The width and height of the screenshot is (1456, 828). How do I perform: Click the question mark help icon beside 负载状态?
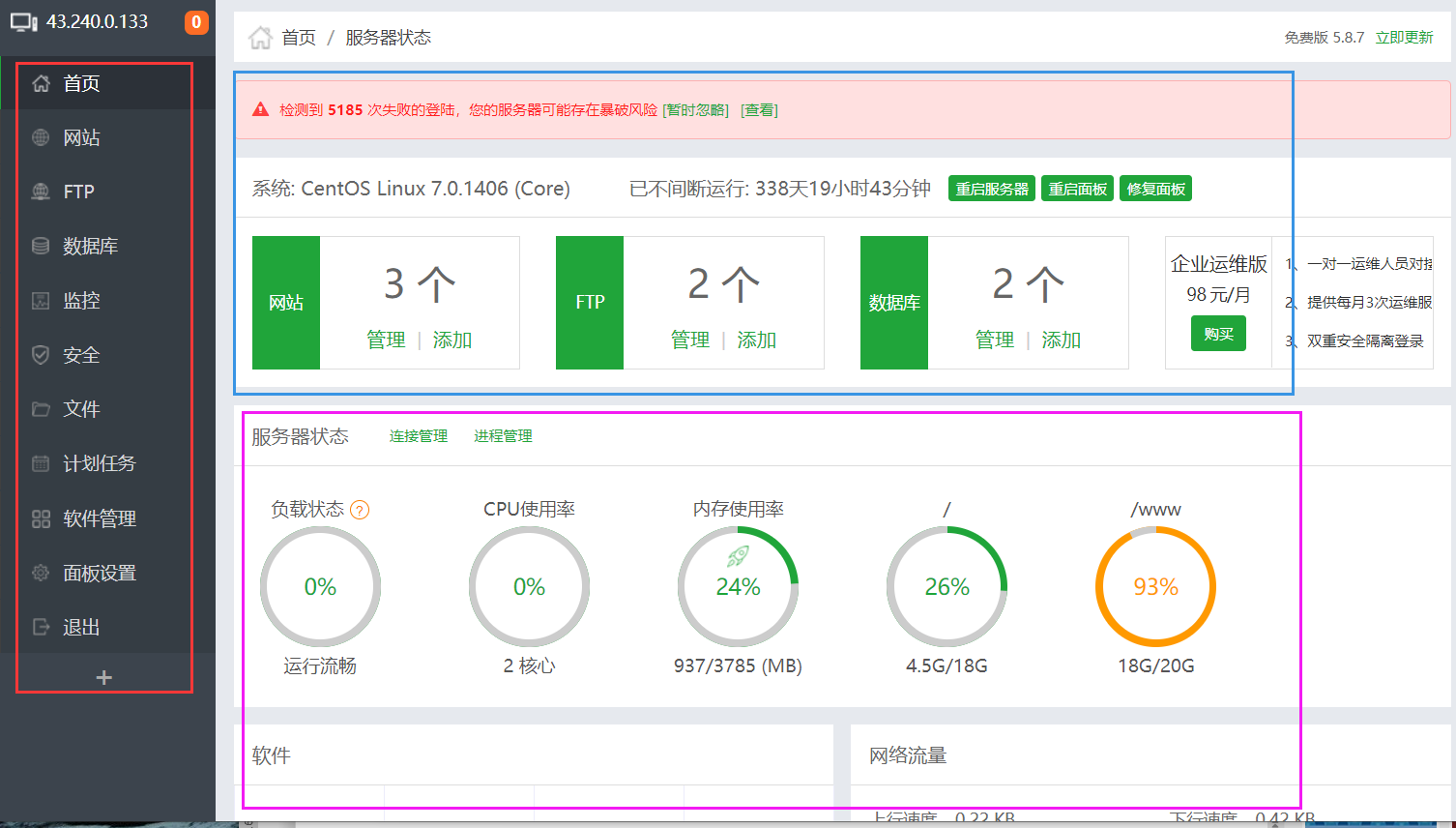point(360,510)
